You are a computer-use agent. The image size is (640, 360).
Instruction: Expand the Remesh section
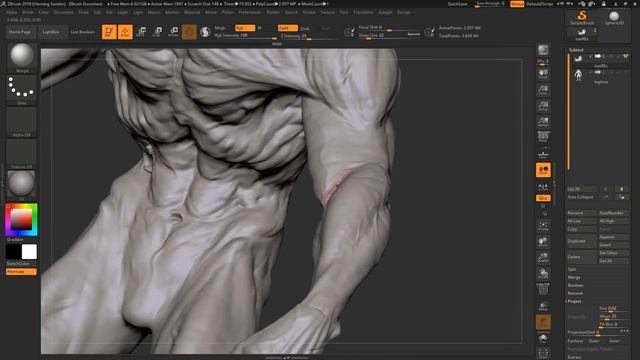pyautogui.click(x=575, y=293)
